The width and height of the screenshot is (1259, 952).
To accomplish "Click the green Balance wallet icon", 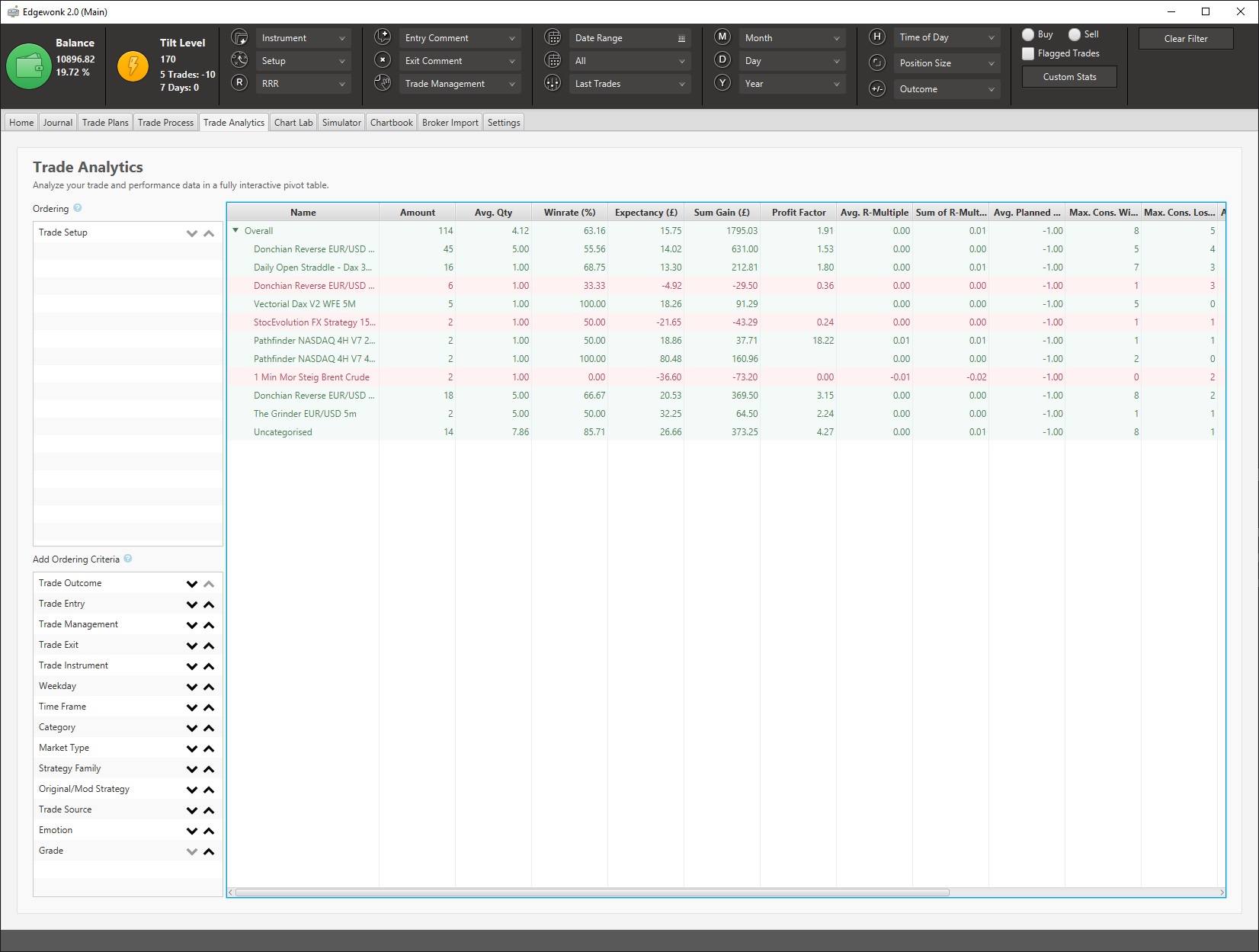I will click(29, 66).
